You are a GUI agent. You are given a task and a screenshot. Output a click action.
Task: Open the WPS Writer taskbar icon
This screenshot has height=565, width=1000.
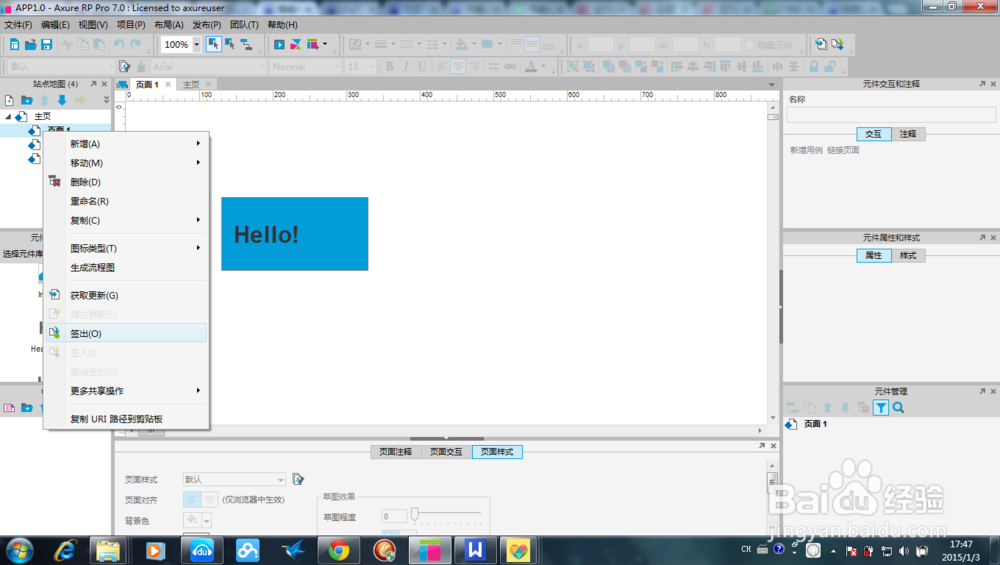475,550
